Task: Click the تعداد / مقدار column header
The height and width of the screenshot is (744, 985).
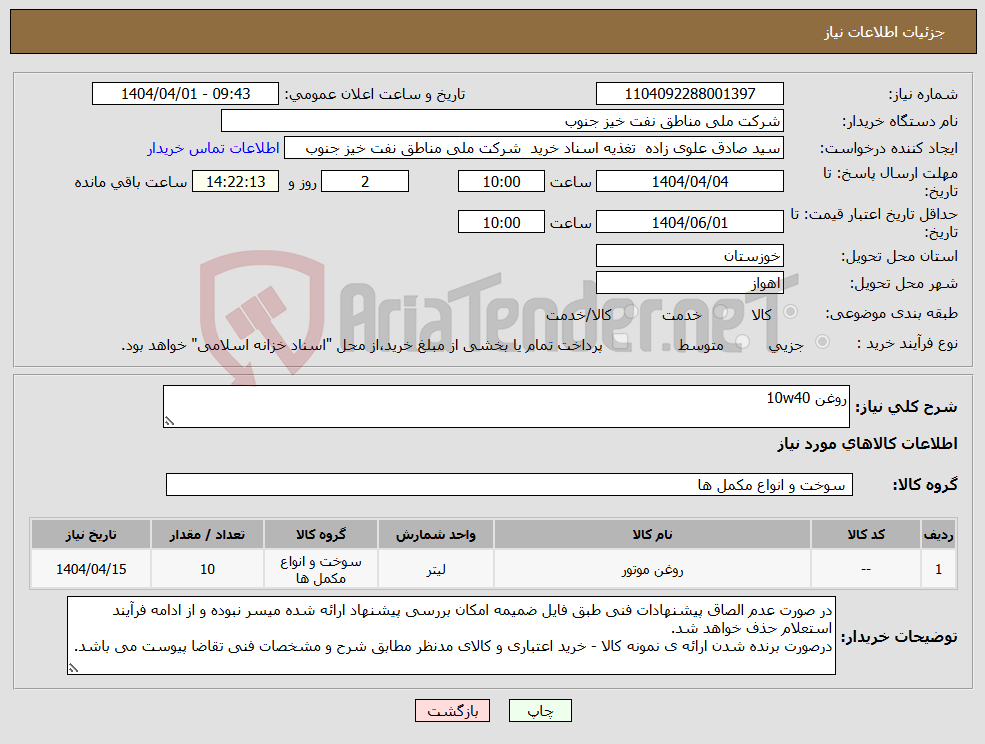Action: pyautogui.click(x=207, y=534)
